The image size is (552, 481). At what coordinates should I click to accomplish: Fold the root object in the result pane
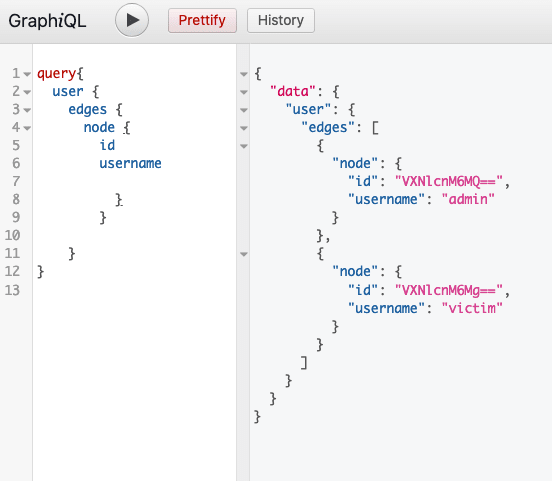tap(244, 74)
